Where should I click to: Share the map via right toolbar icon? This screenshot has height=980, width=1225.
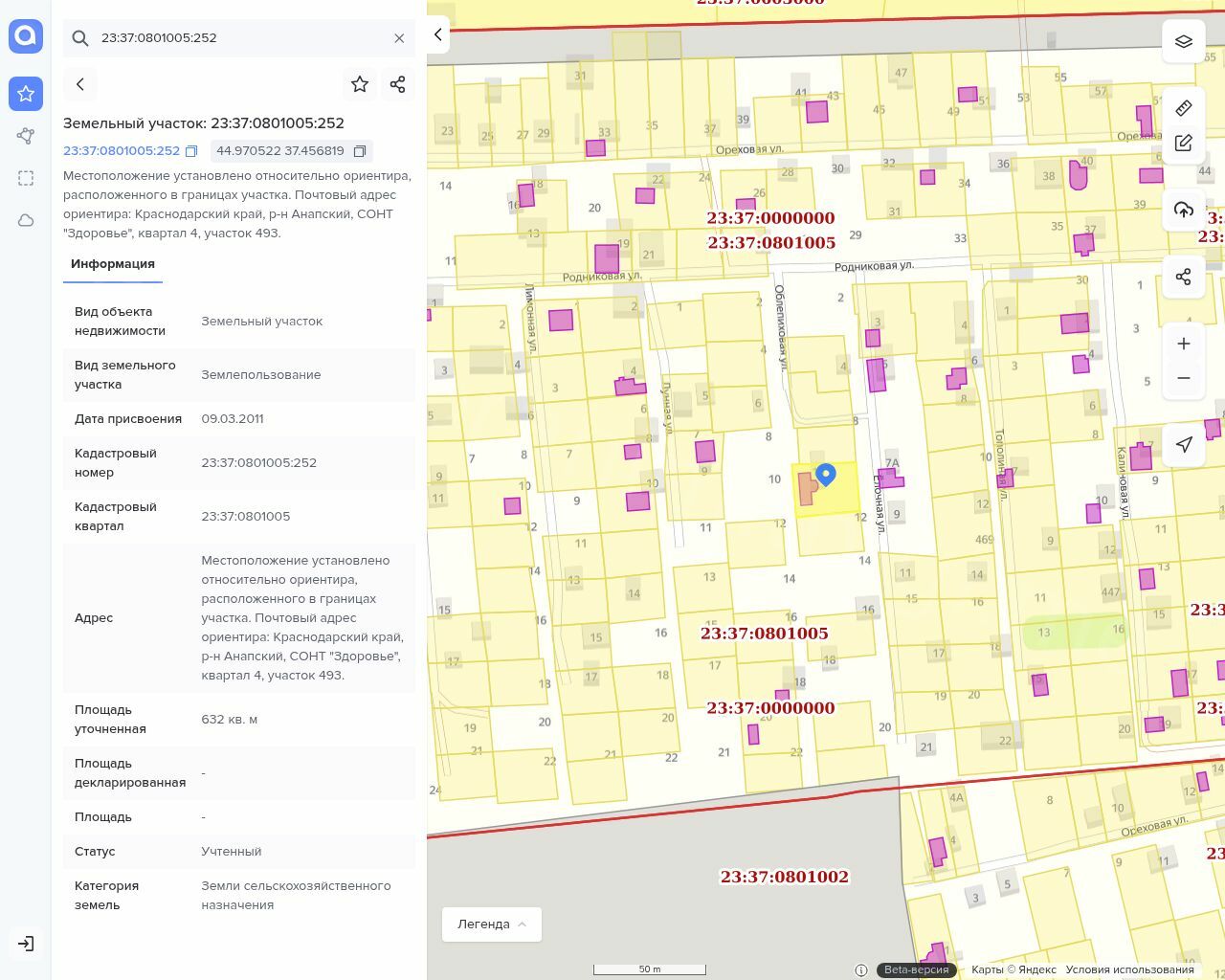(1183, 277)
